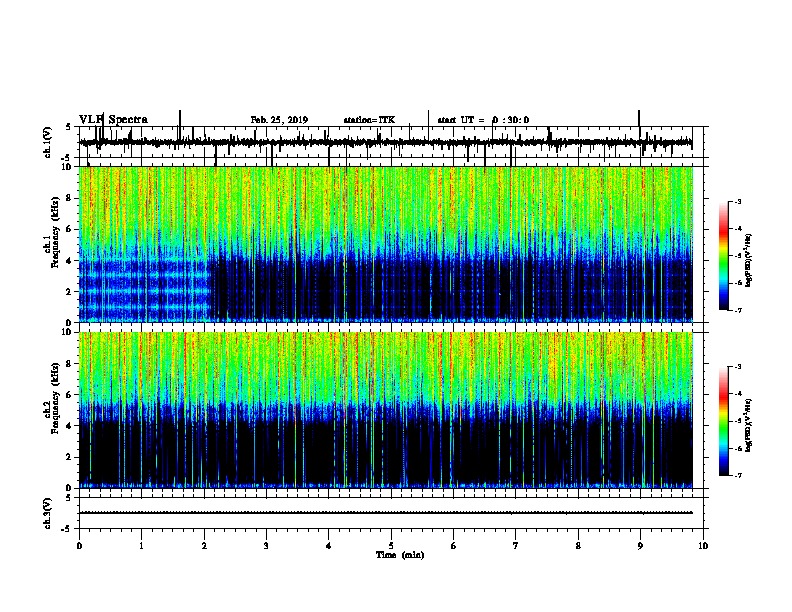Click the "VLF Spectra" title text
The image size is (792, 612).
click(x=113, y=120)
